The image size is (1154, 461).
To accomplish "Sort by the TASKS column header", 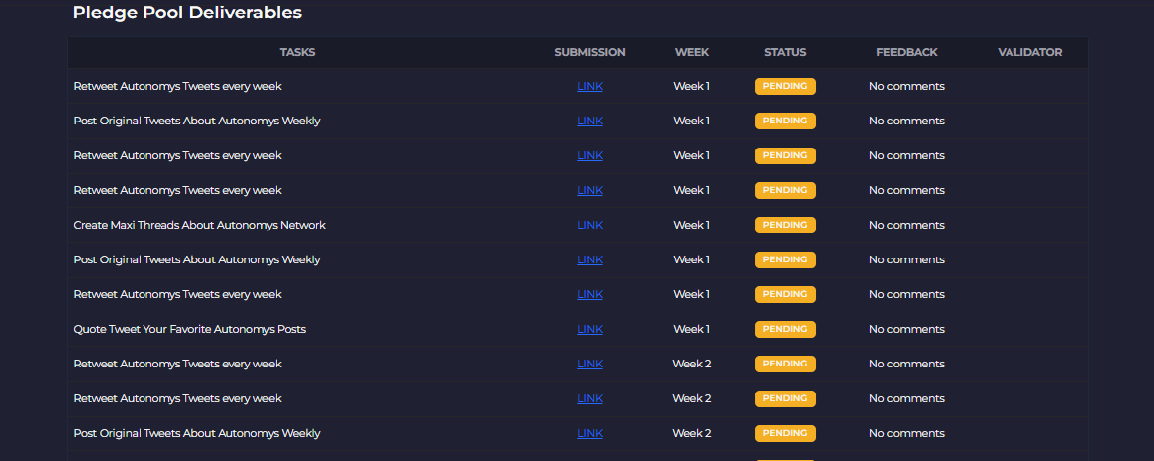I will 297,52.
